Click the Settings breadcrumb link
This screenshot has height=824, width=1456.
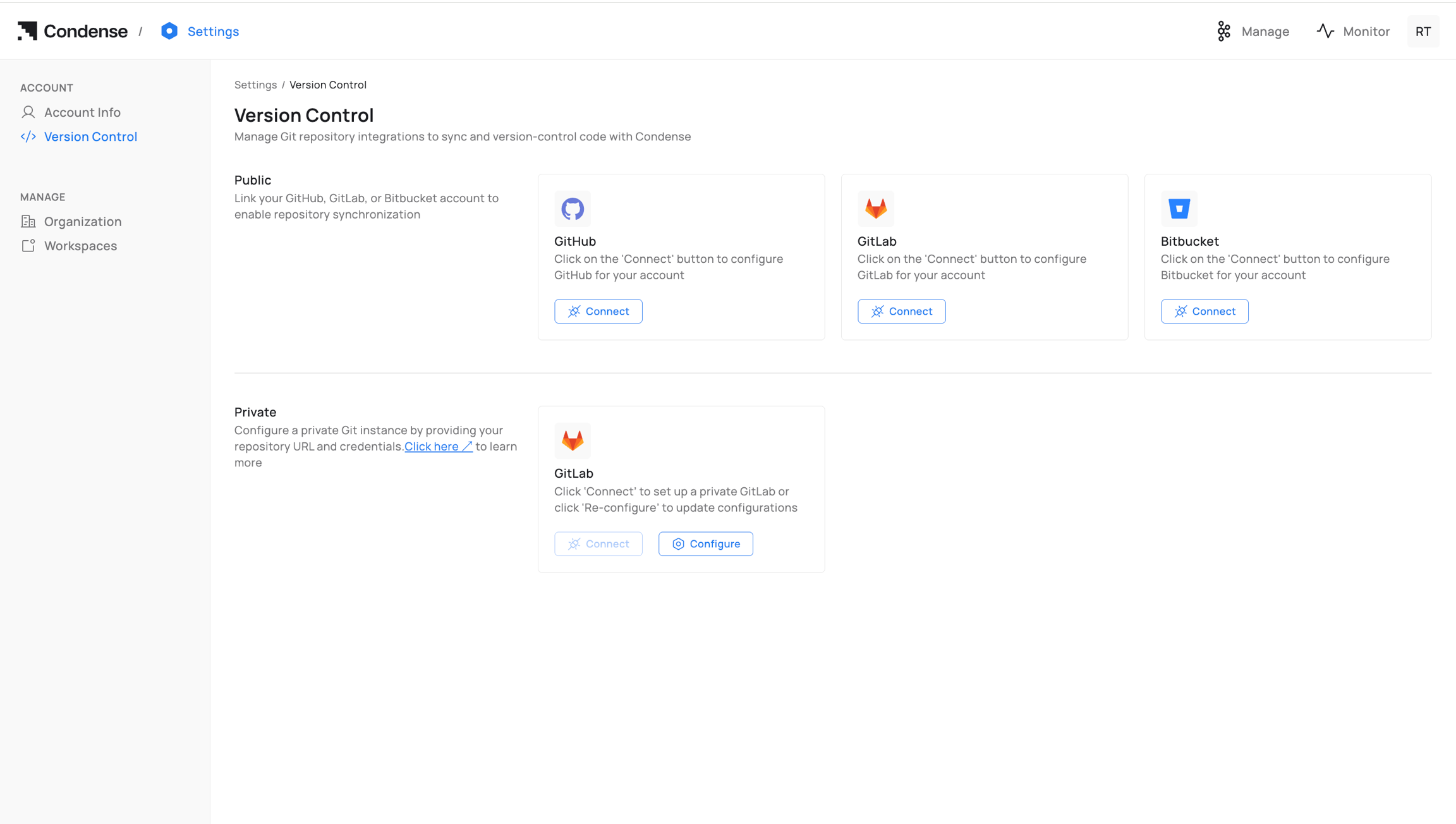coord(255,85)
